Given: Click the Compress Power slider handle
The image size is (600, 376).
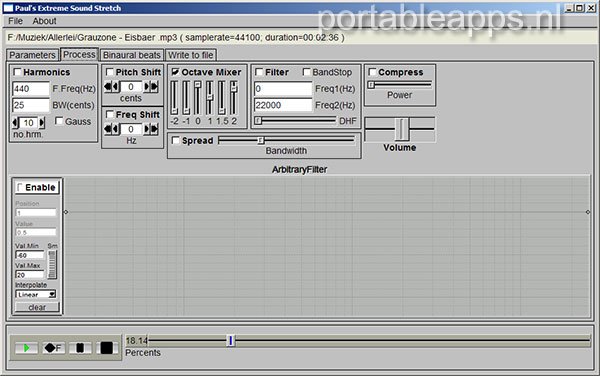Looking at the screenshot, I should [x=371, y=85].
